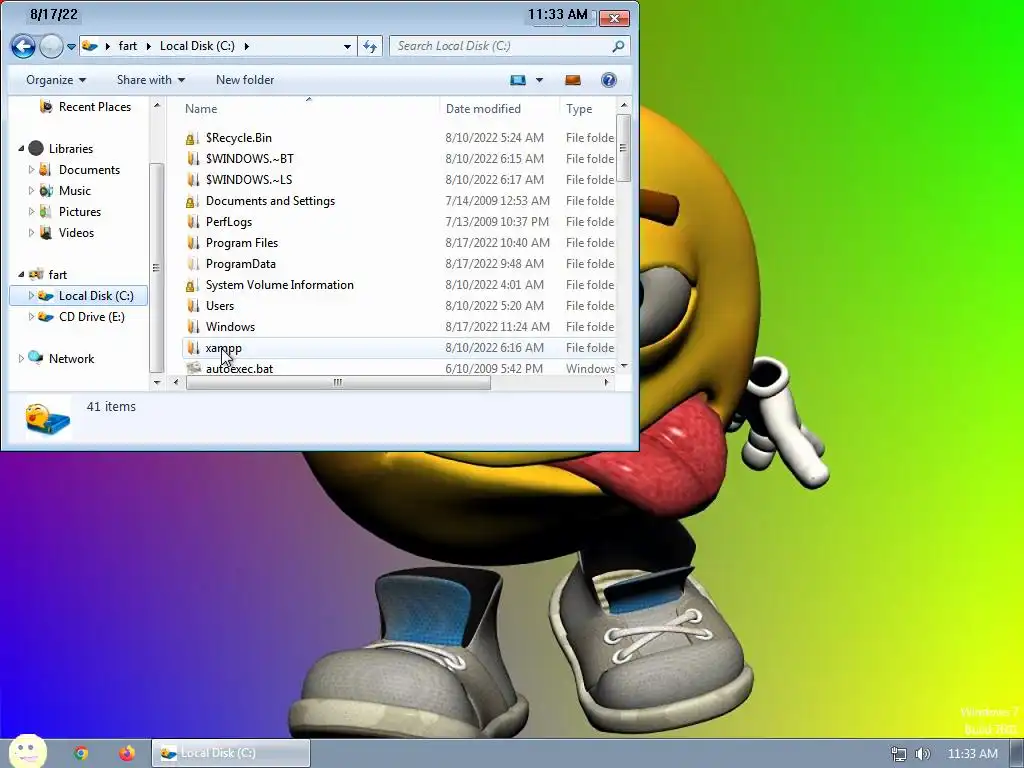Select Network in the navigation pane

71,359
